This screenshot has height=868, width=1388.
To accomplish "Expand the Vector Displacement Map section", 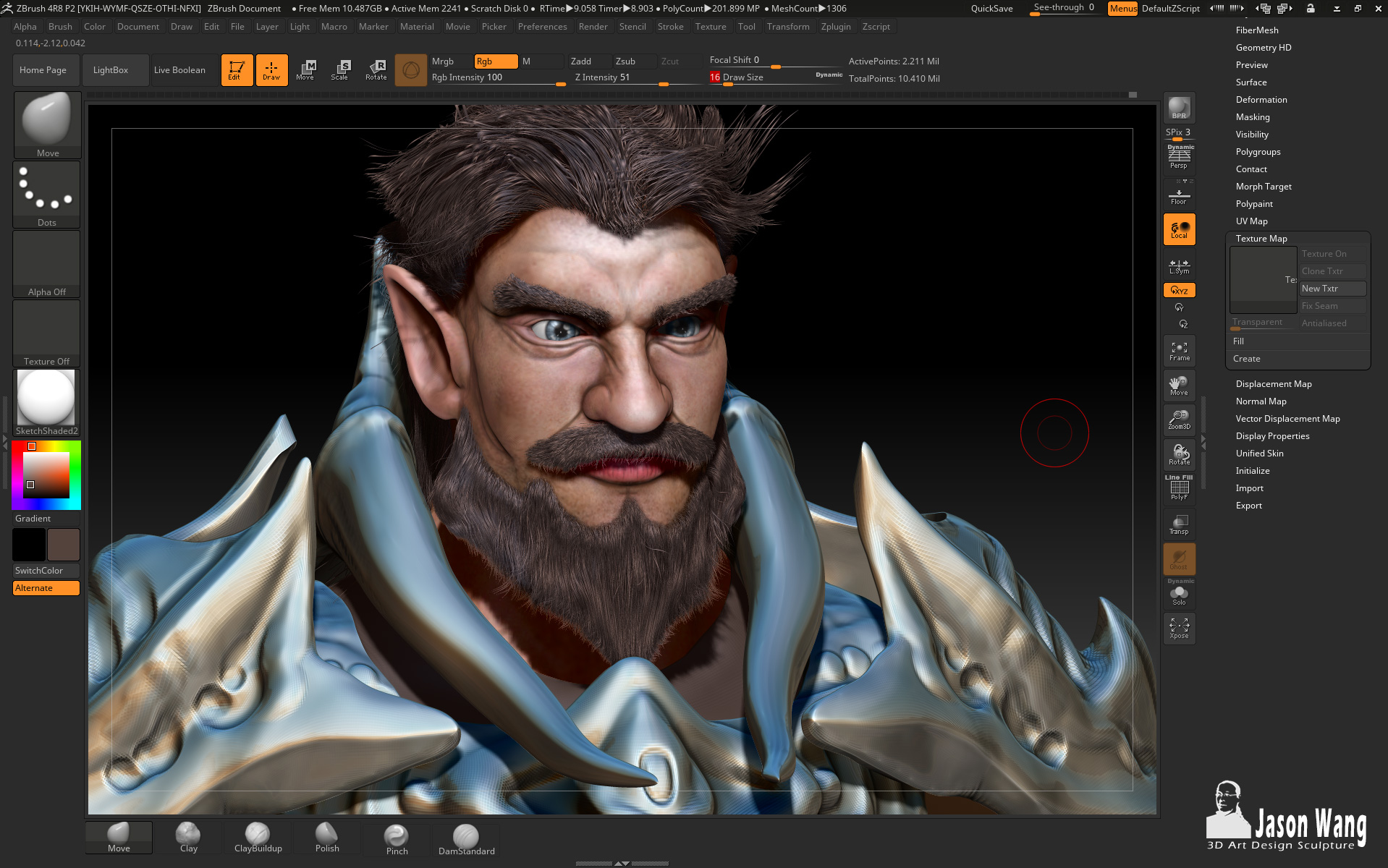I will click(x=1287, y=419).
